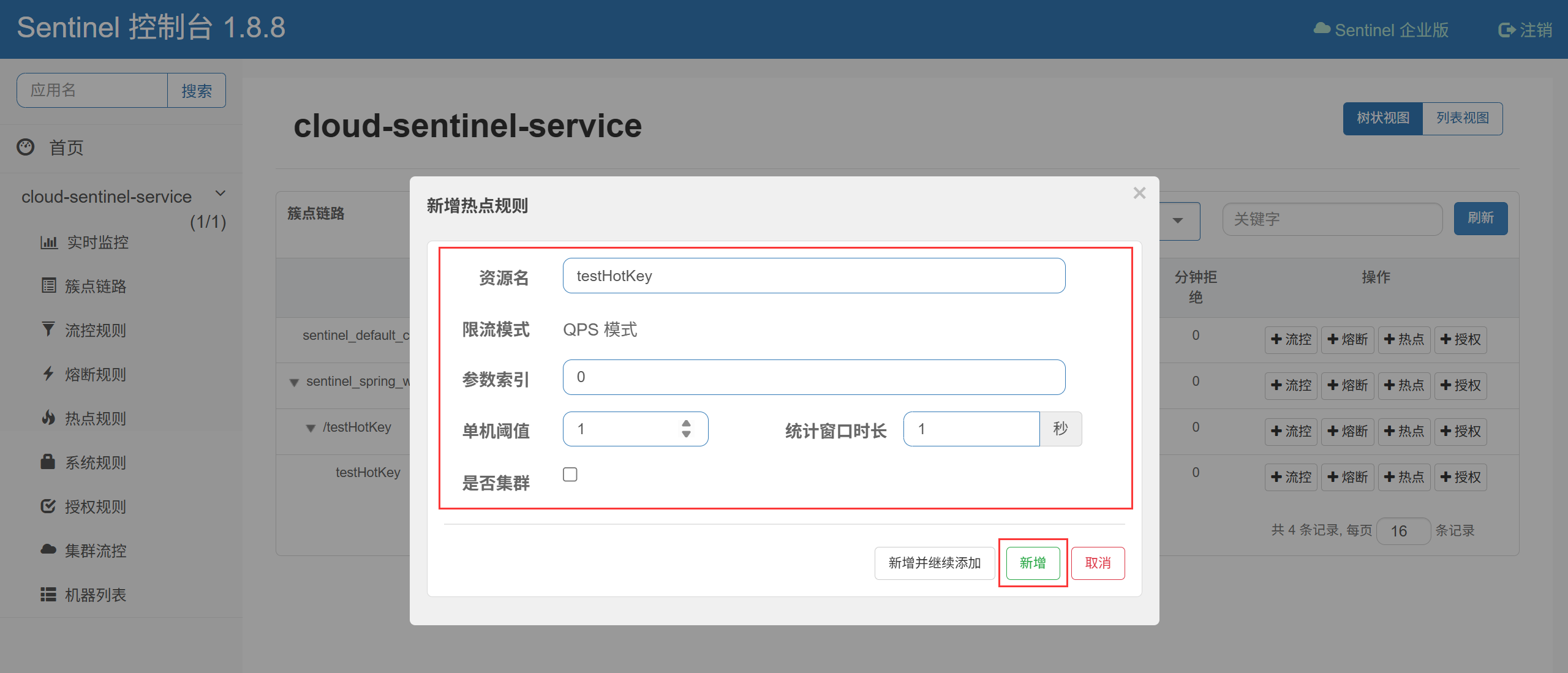Collapse the cloud-sentinel-service sidebar chevron
Image resolution: width=1568 pixels, height=673 pixels.
[x=221, y=194]
